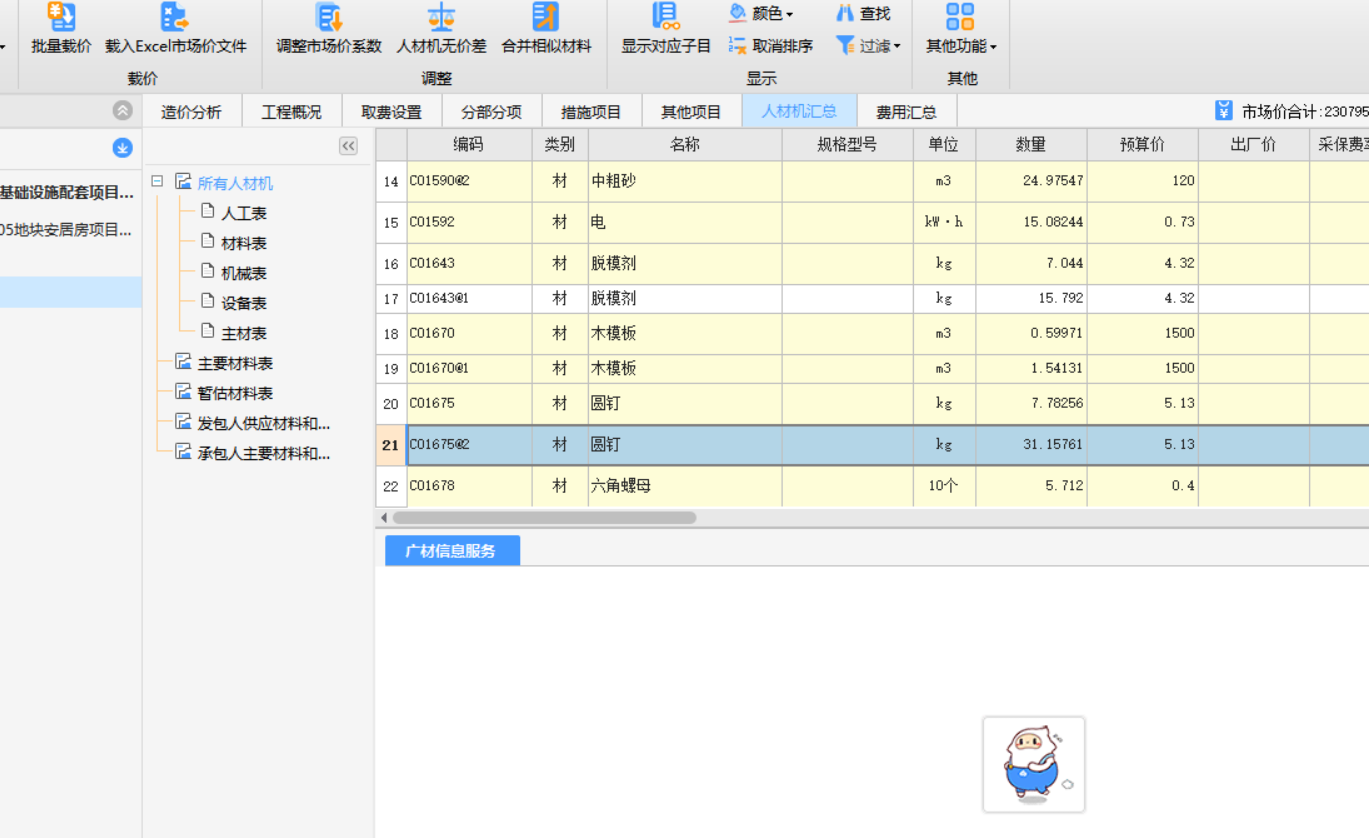The width and height of the screenshot is (1369, 838).
Task: Switch to 其他项目 tab
Action: [x=691, y=112]
